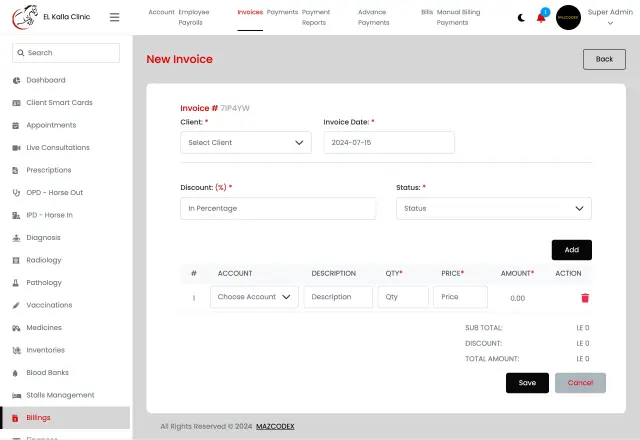This screenshot has width=640, height=440.
Task: Open Dashboard in the sidebar
Action: tap(46, 80)
